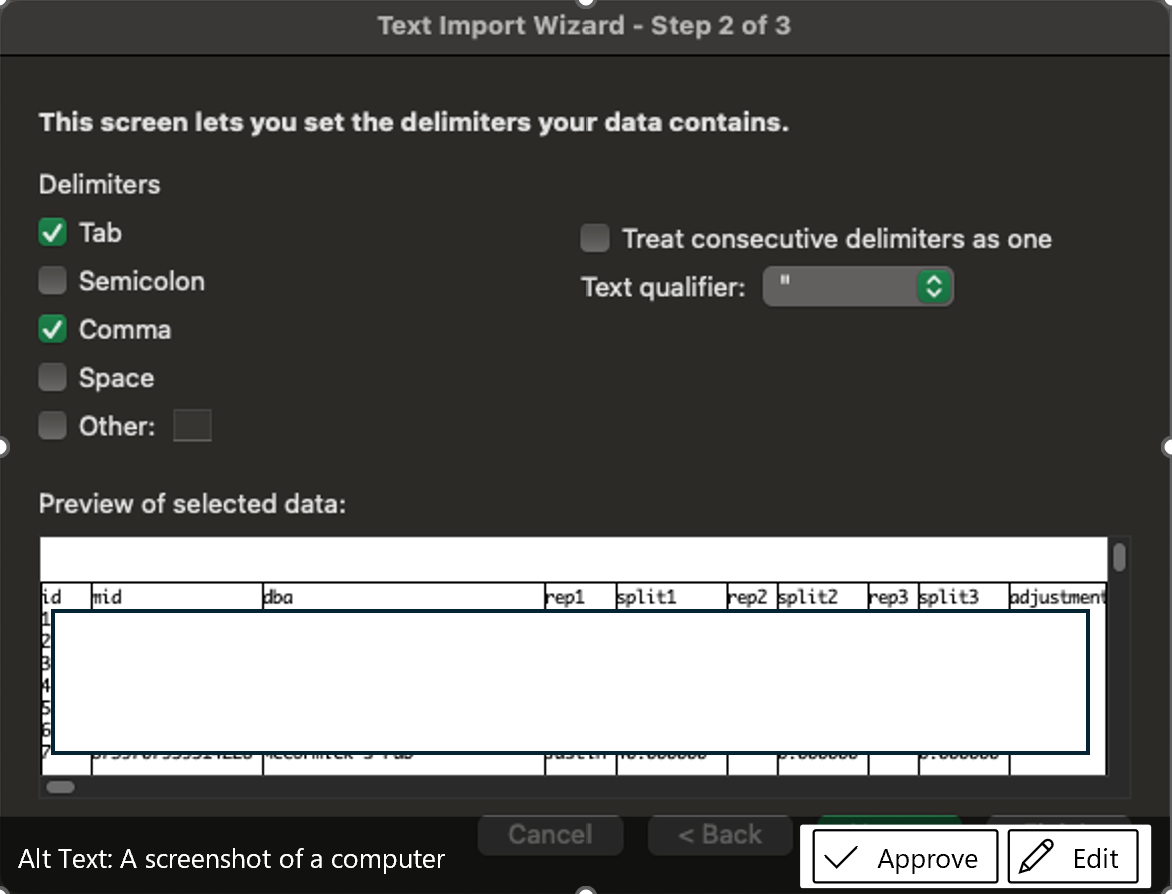Select the id column in the preview

53,597
